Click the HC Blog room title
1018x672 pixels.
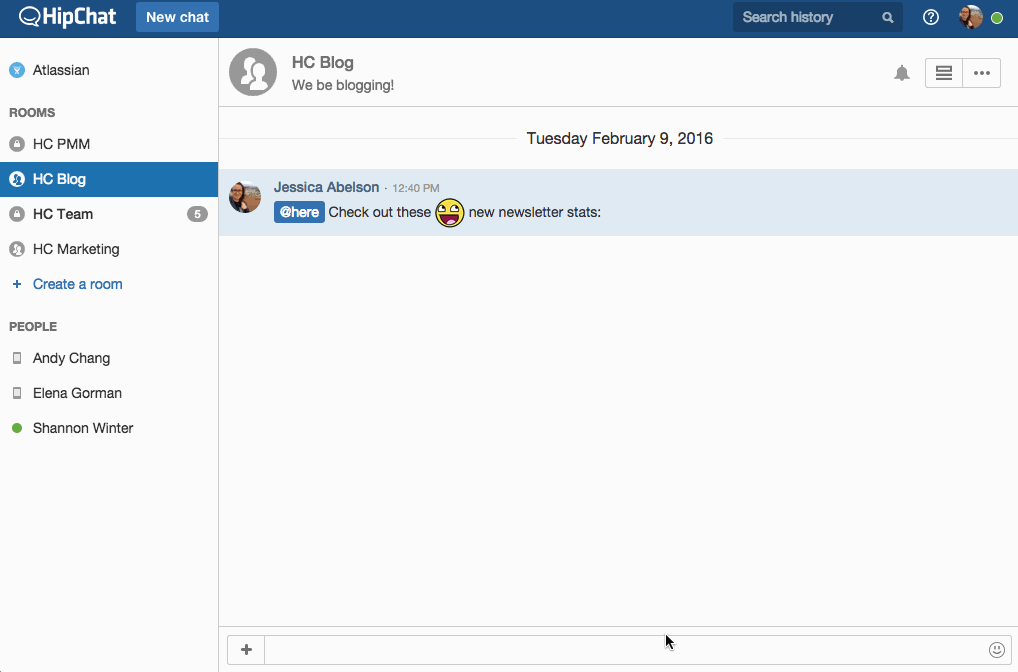click(x=323, y=62)
